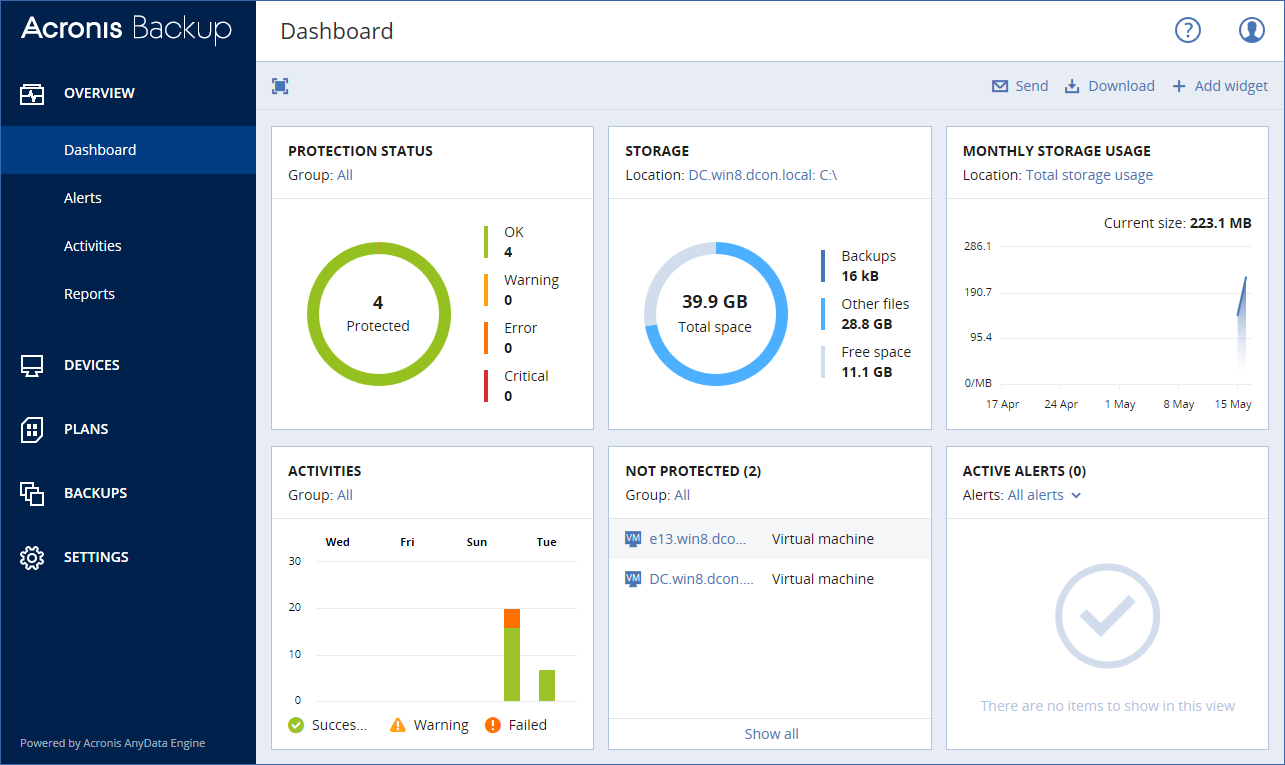Toggle Warning in the Activities legend
1285x765 pixels.
coord(429,724)
